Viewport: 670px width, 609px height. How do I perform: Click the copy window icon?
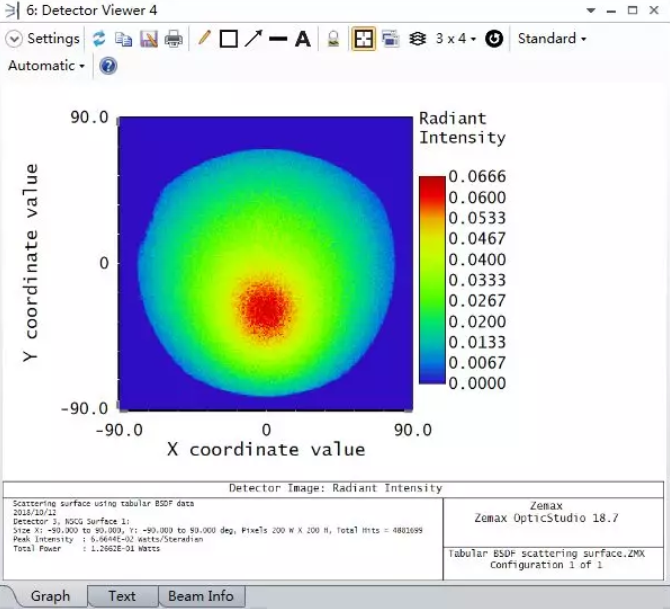[124, 39]
